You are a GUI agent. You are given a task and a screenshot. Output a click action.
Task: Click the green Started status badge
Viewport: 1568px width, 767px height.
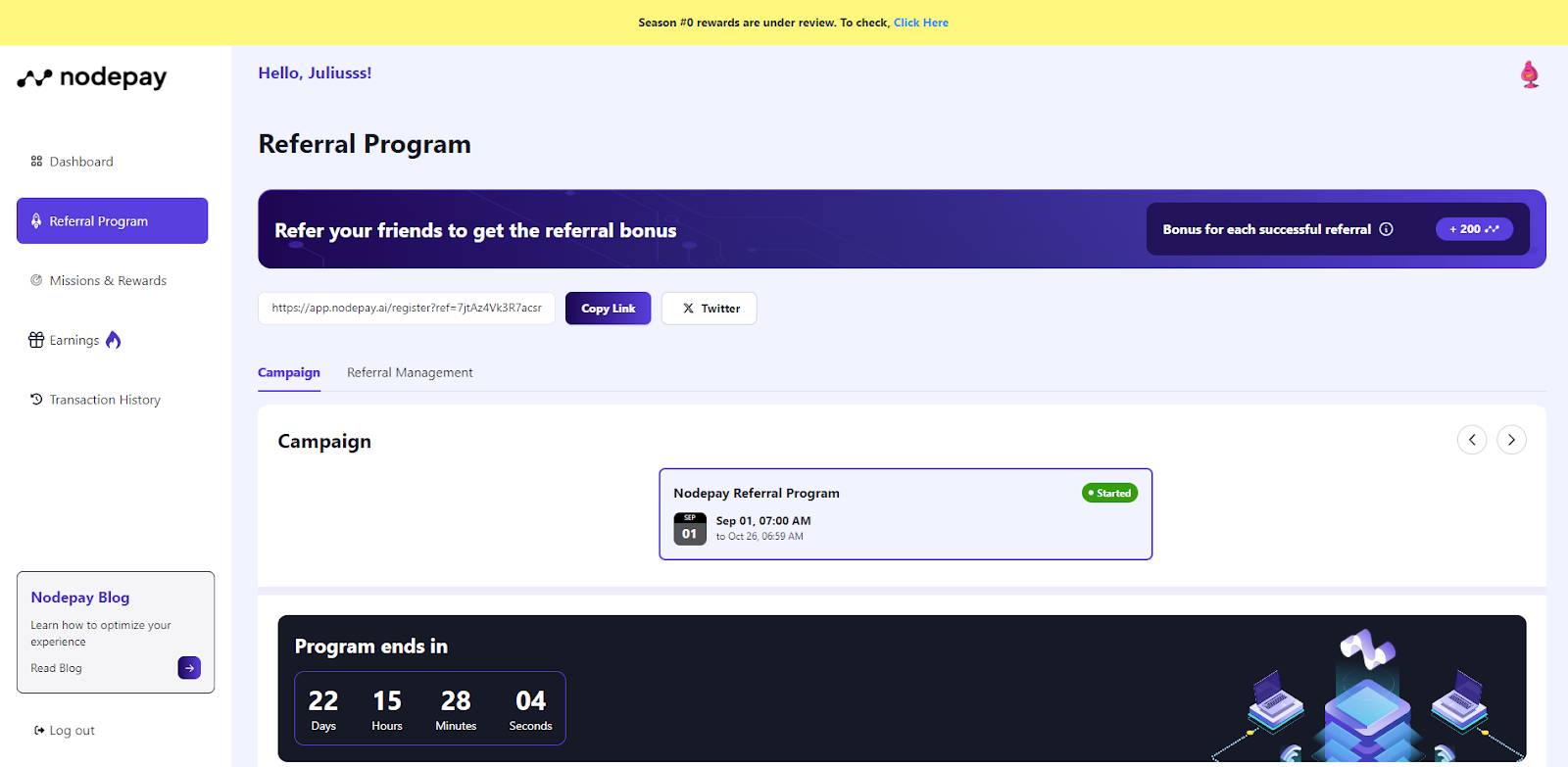(x=1109, y=493)
